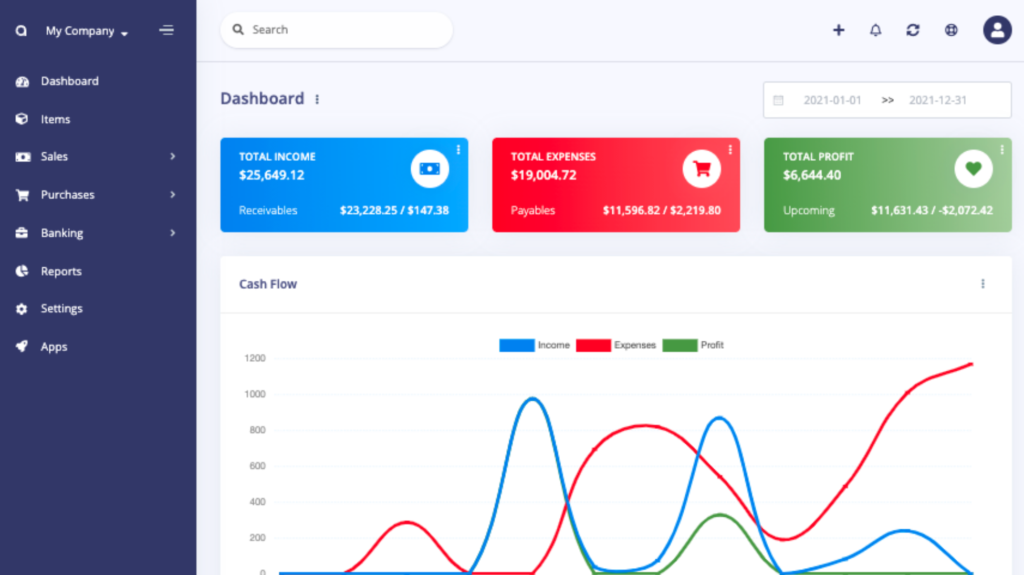1024x575 pixels.
Task: Select the start date 2021-01-01
Action: click(833, 100)
